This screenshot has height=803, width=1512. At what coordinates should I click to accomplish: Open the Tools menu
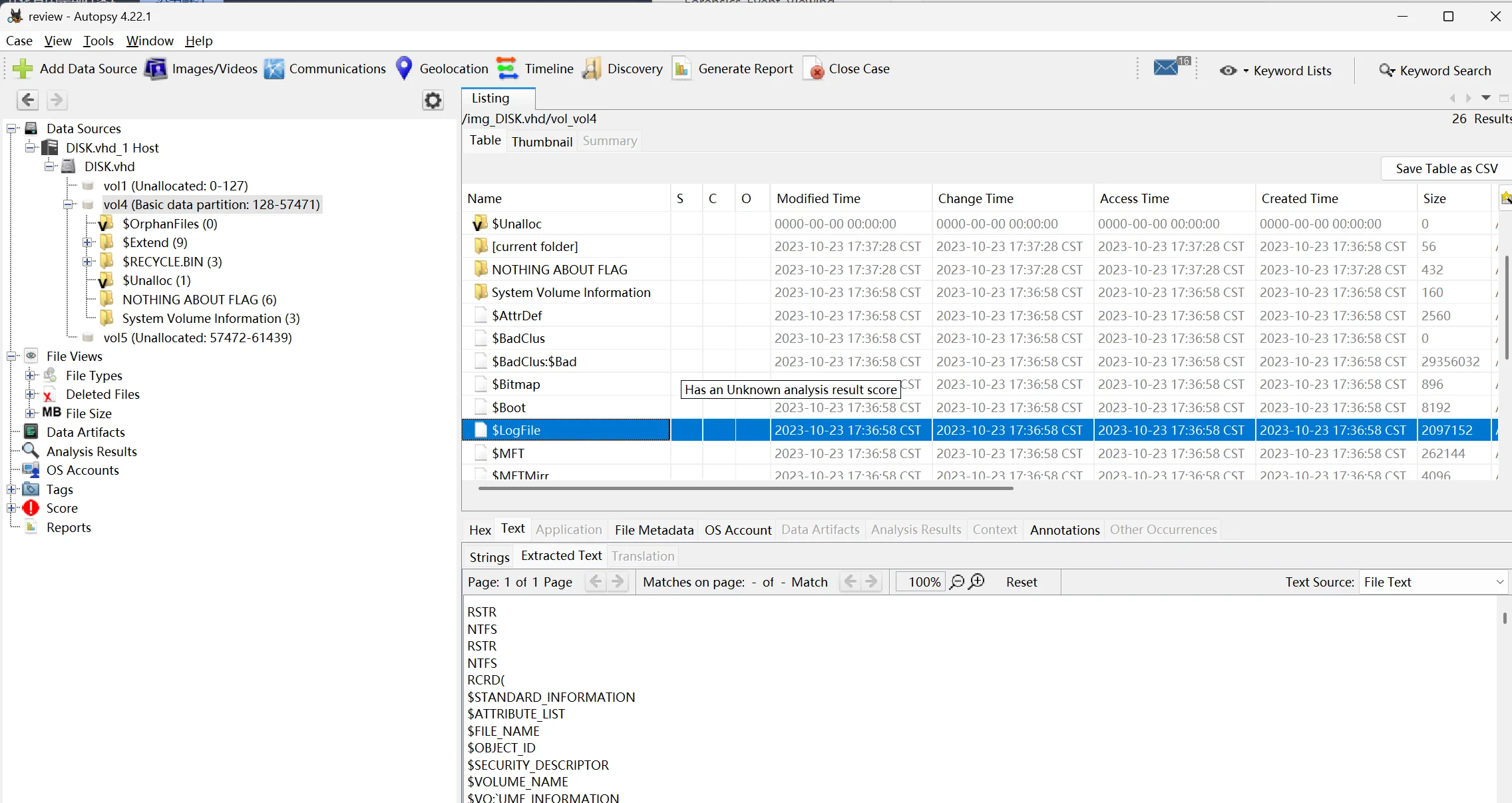98,41
